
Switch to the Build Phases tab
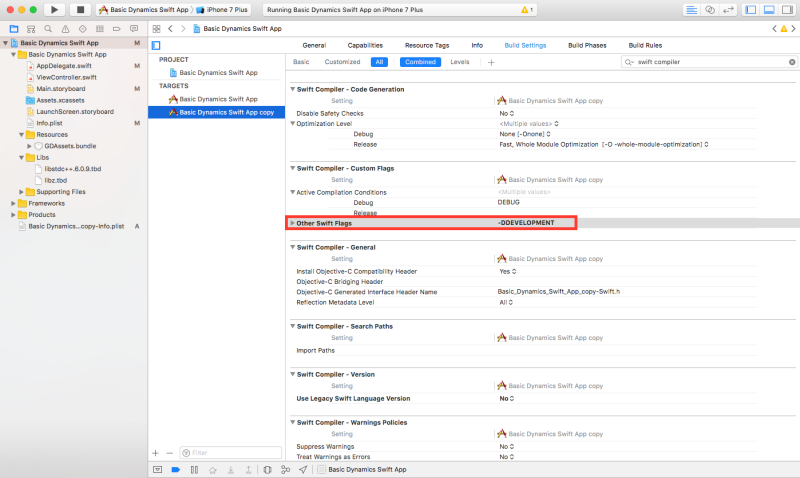(587, 45)
